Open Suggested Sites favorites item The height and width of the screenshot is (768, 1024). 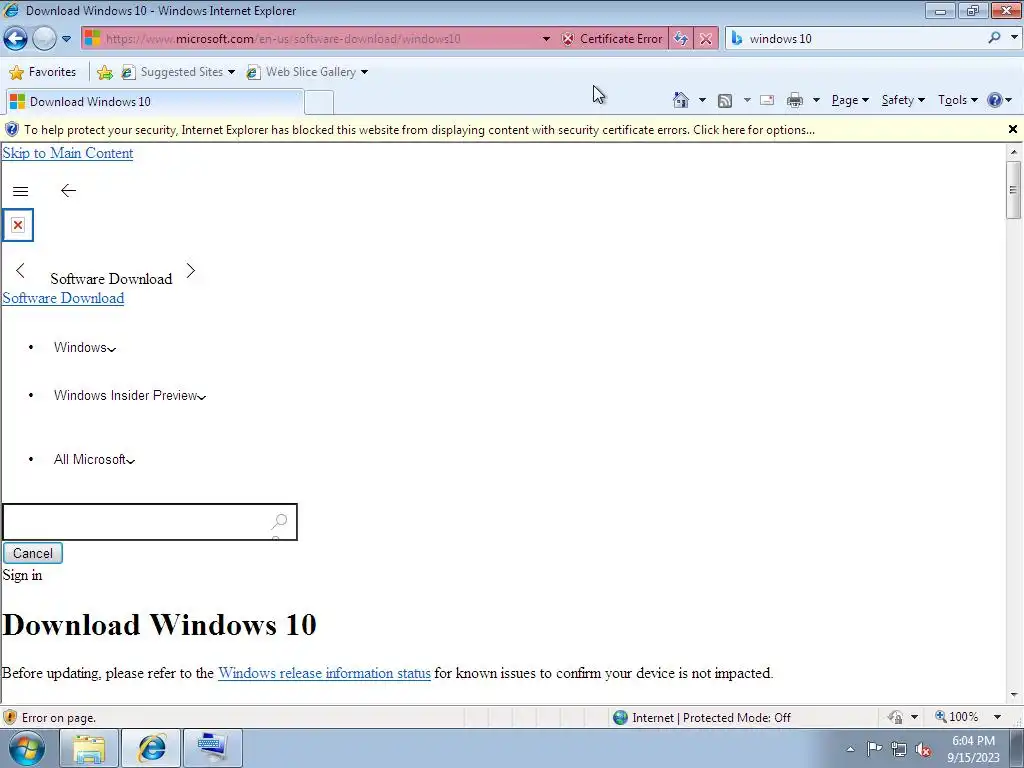[x=178, y=72]
